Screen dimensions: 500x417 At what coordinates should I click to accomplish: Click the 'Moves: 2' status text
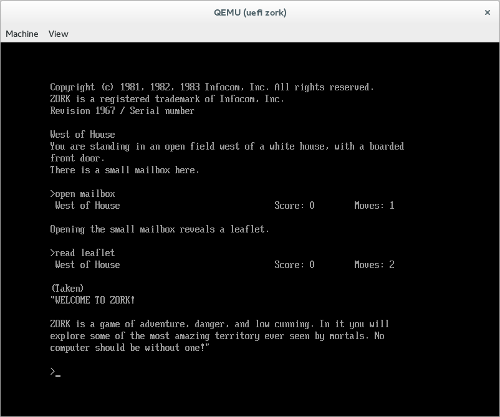[x=374, y=265]
